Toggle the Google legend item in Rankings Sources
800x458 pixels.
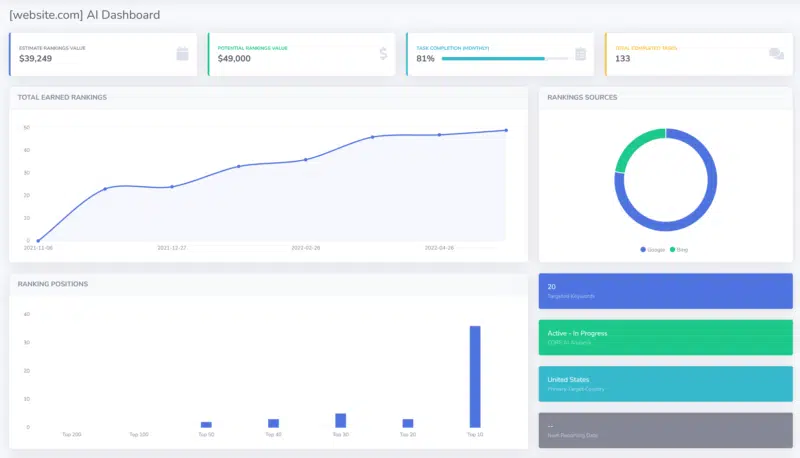(653, 249)
